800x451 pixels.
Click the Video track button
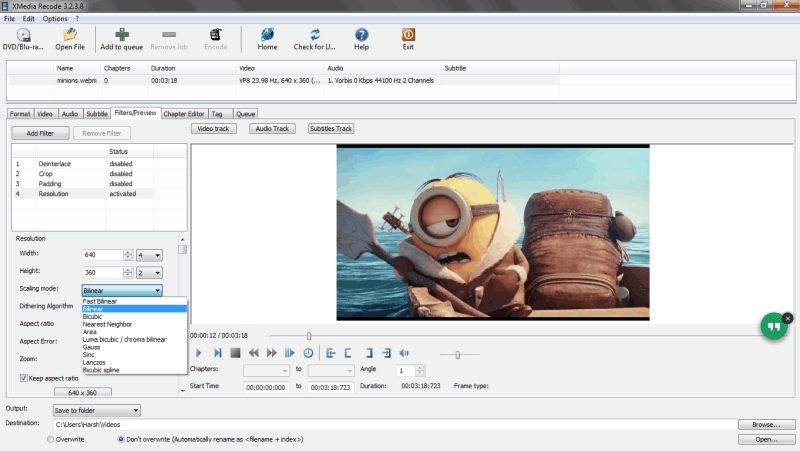point(214,129)
